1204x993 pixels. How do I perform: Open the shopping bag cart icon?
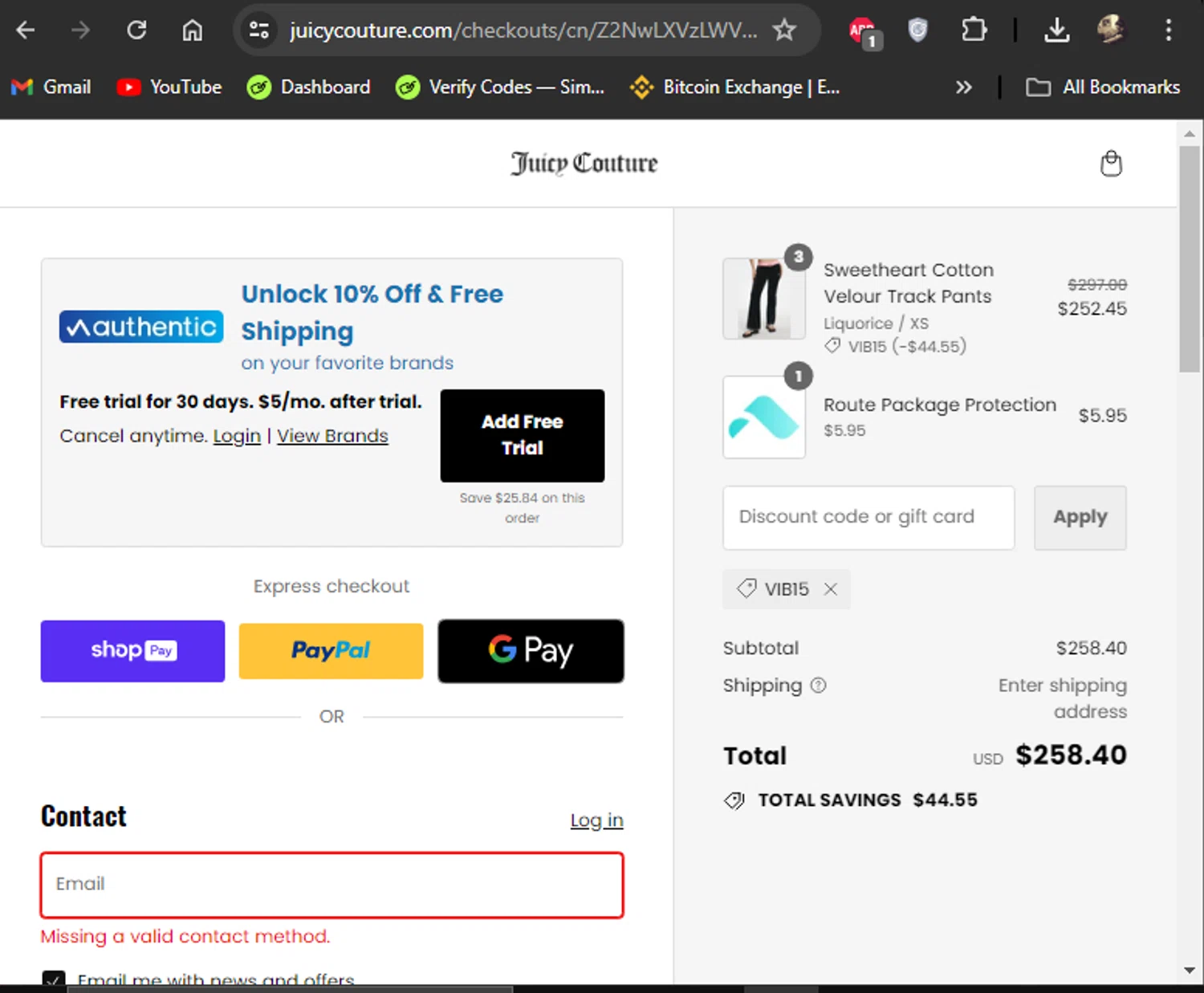click(1111, 163)
